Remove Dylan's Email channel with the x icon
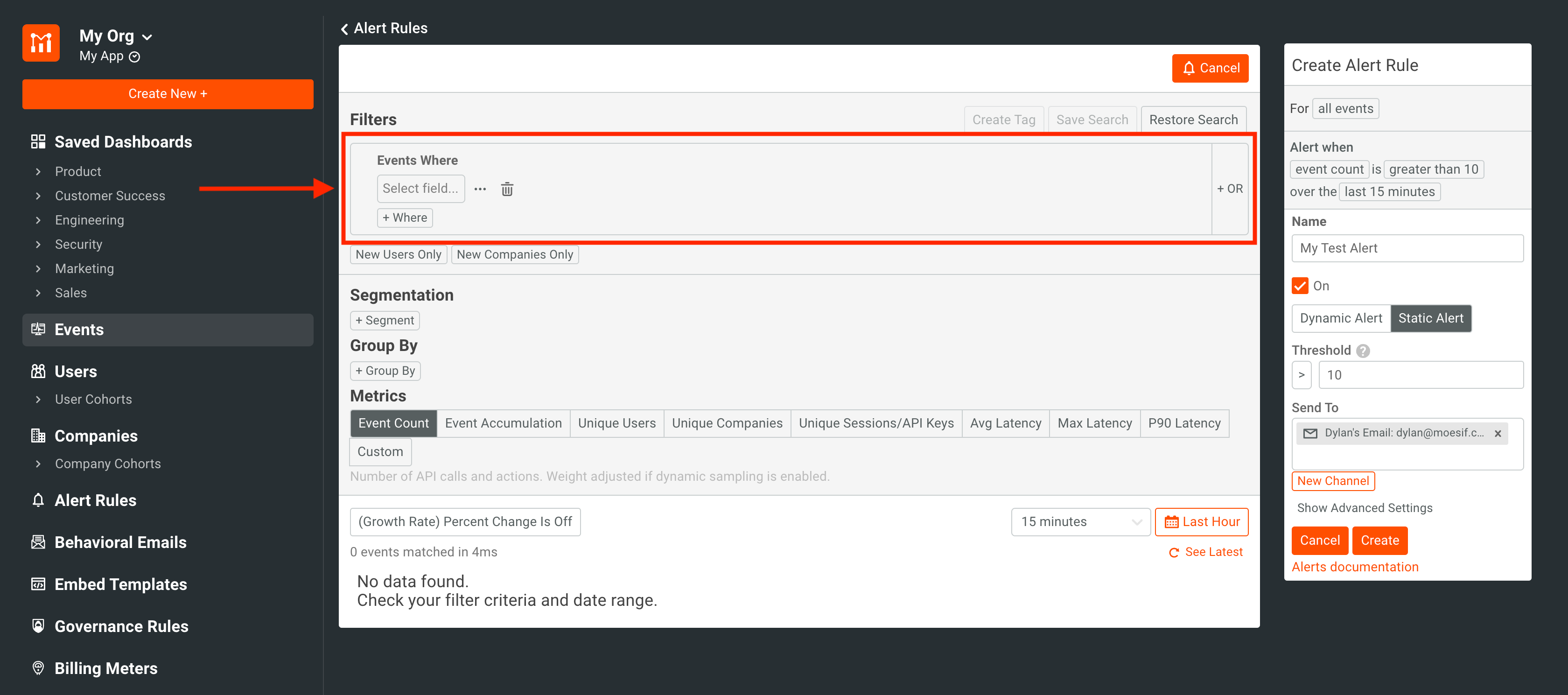The width and height of the screenshot is (1568, 695). point(1498,433)
